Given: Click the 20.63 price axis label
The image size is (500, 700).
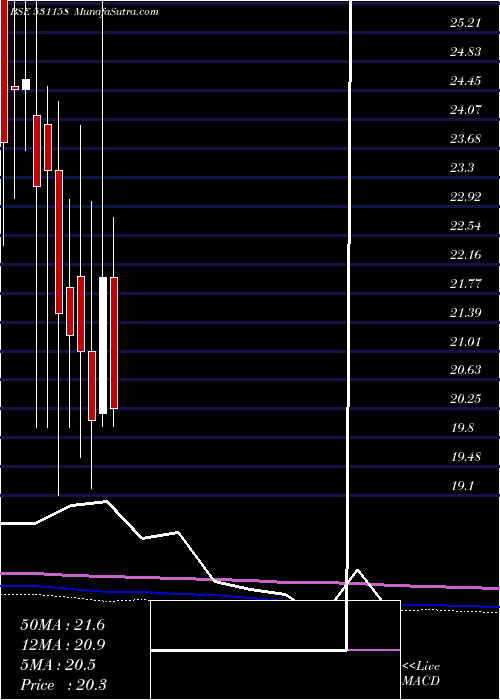Looking at the screenshot, I should (x=465, y=370).
